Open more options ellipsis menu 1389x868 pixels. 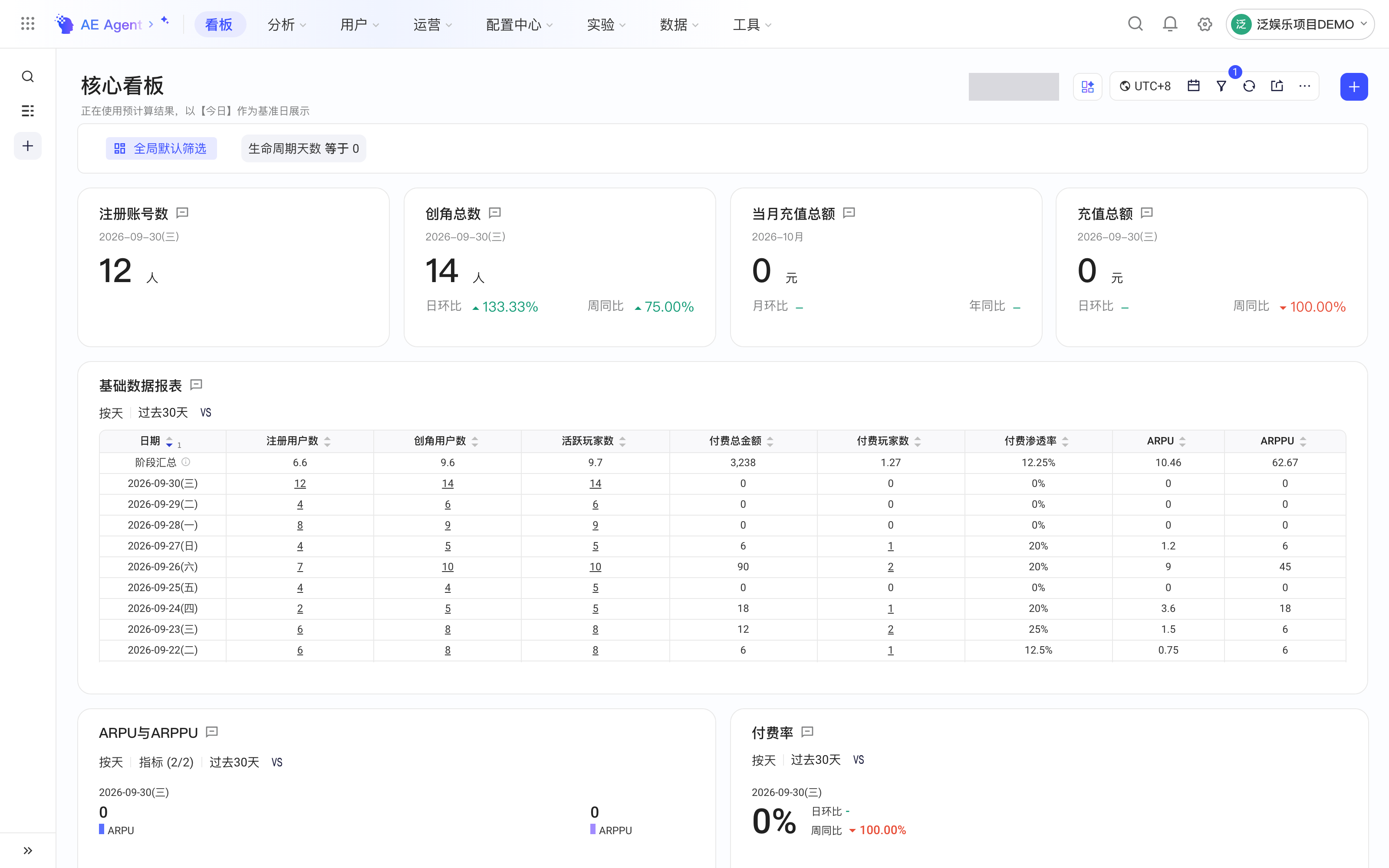pyautogui.click(x=1304, y=86)
